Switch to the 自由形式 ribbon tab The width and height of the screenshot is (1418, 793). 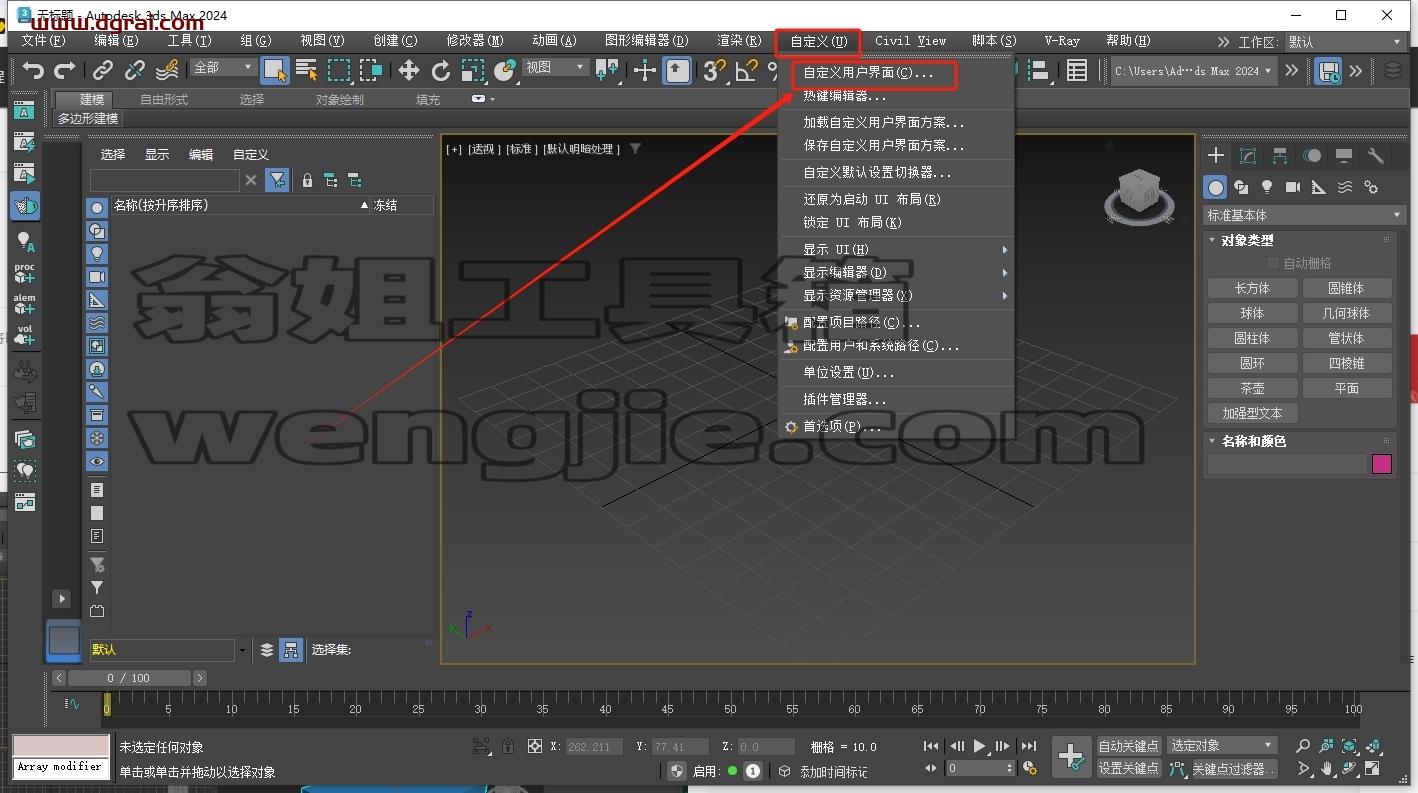[x=164, y=99]
